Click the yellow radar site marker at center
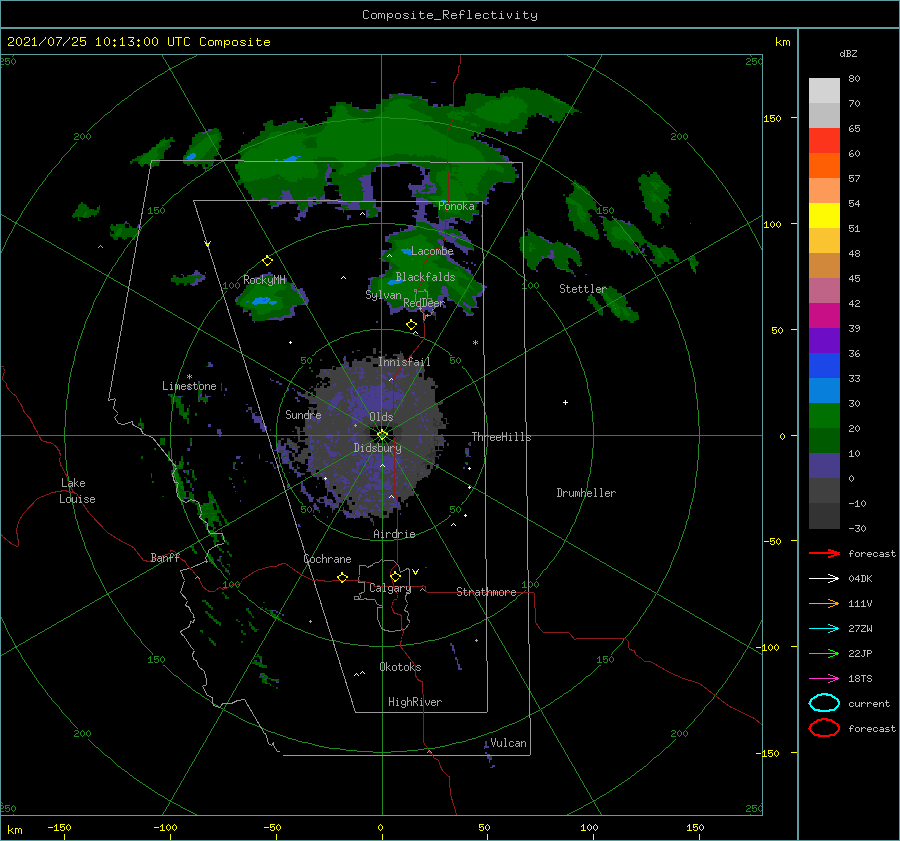 click(382, 435)
